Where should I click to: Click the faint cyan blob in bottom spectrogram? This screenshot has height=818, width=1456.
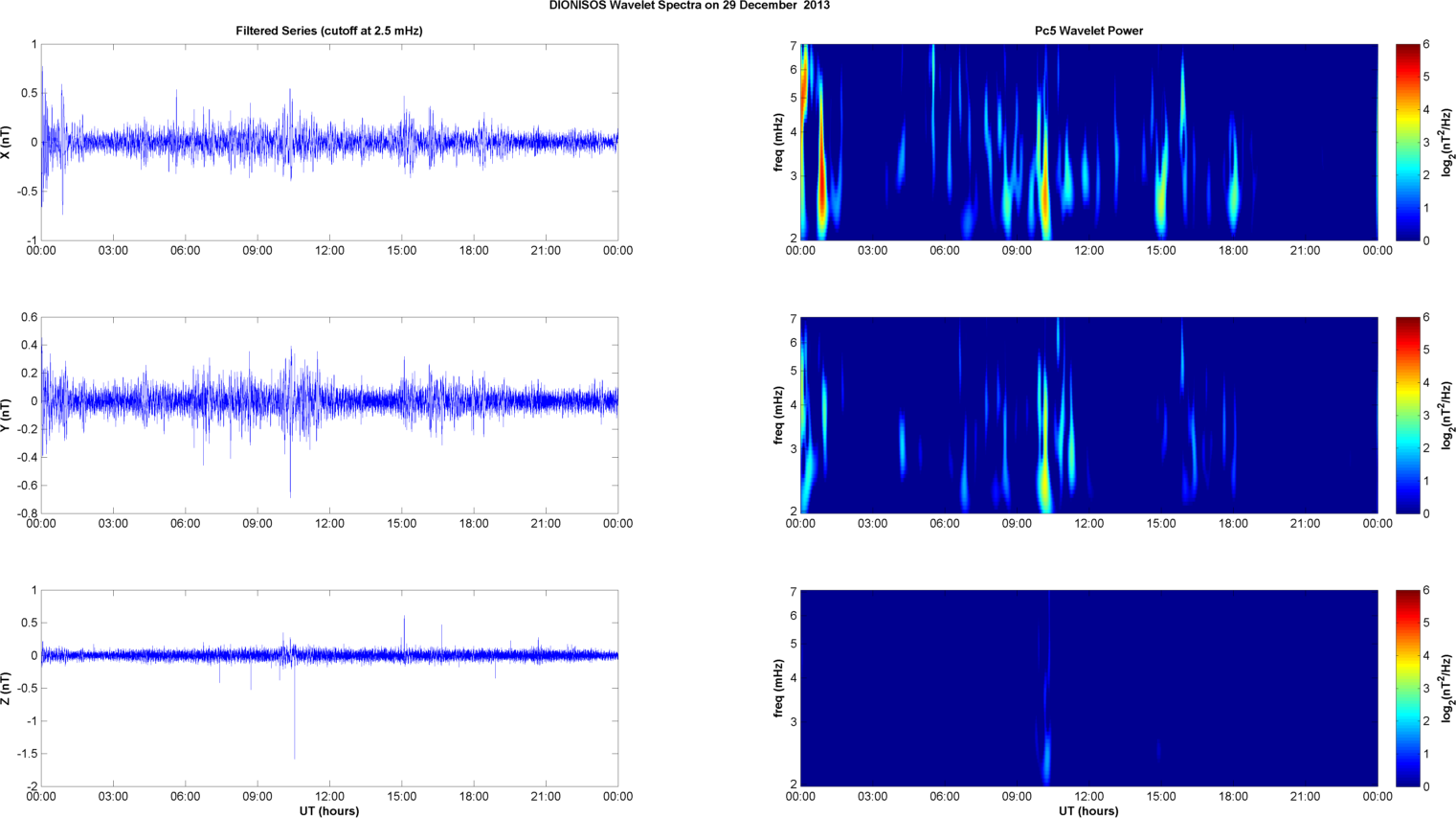[1046, 757]
